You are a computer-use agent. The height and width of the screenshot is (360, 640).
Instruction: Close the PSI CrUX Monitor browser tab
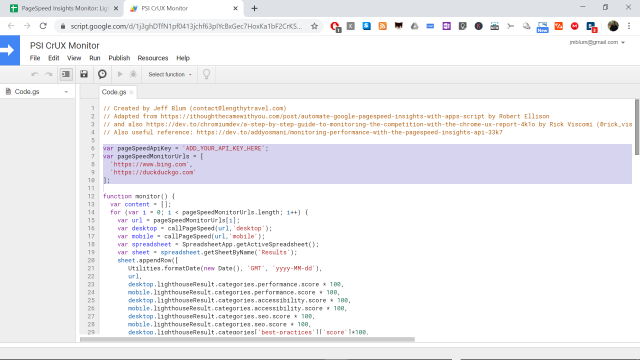point(236,8)
